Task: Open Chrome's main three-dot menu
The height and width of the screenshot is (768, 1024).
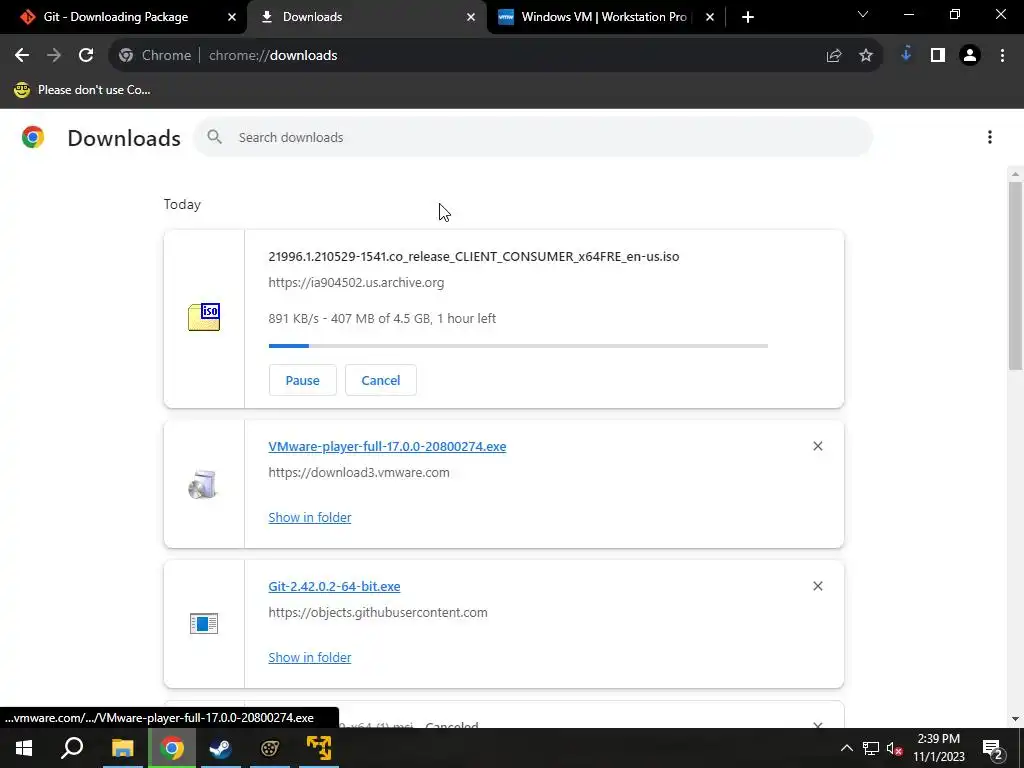Action: pos(1002,56)
